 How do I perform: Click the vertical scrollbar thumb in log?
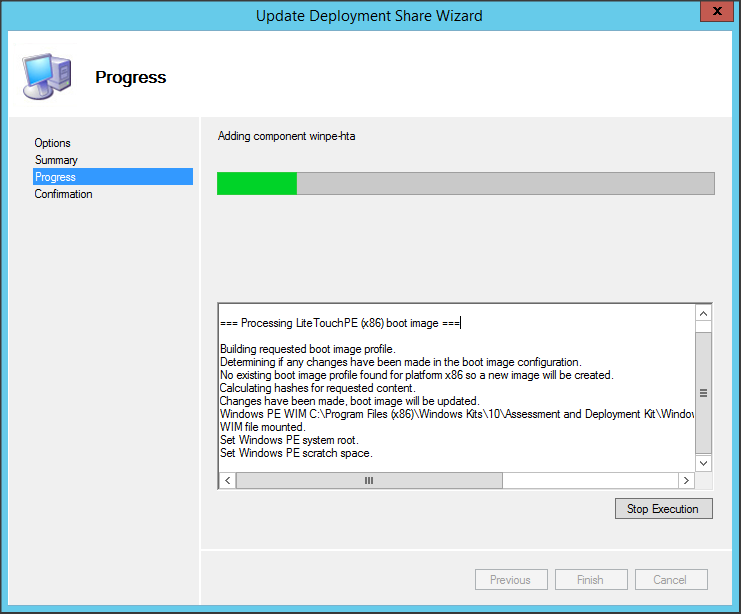pos(704,393)
